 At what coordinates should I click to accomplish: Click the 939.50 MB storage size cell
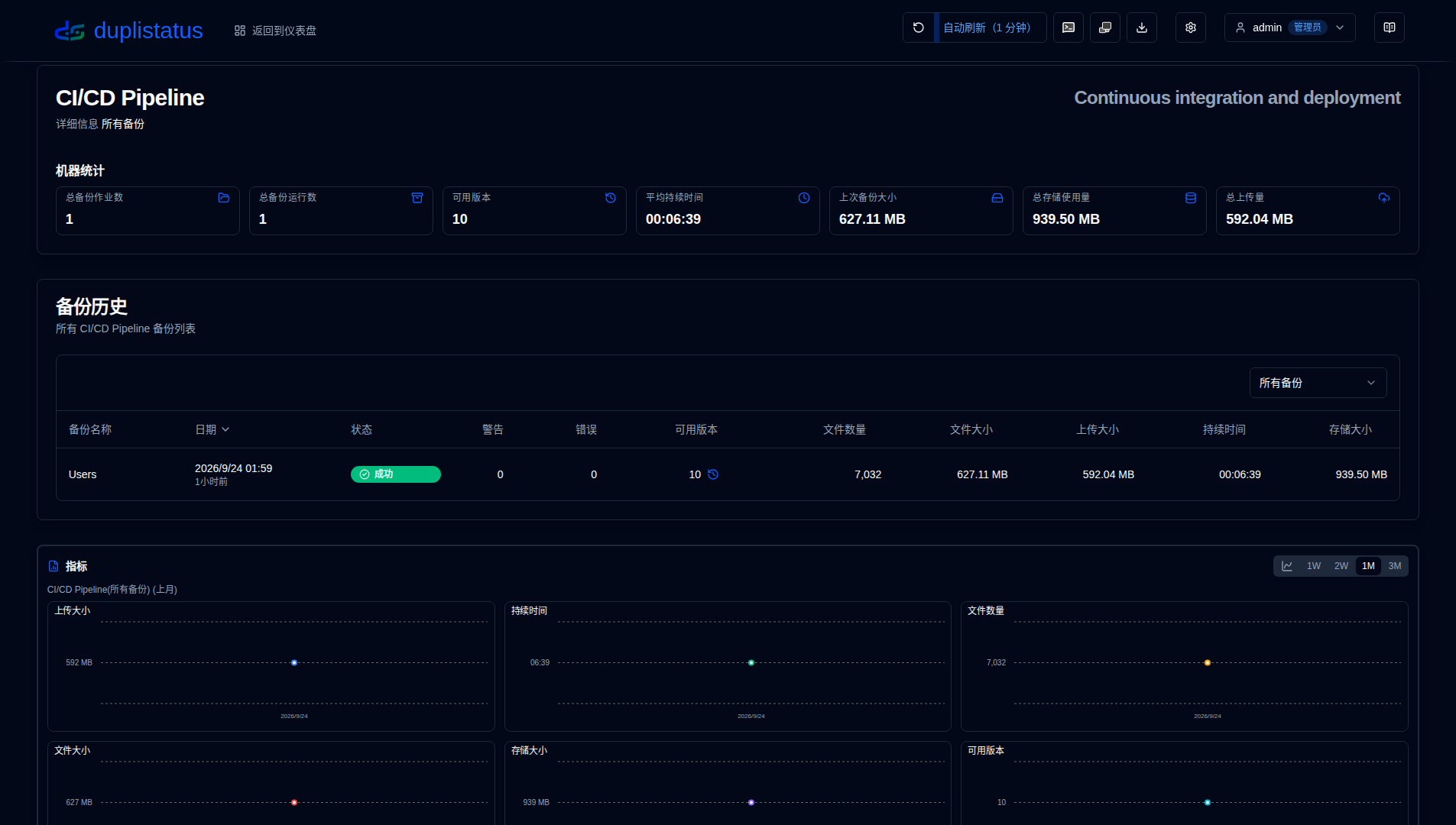1361,474
